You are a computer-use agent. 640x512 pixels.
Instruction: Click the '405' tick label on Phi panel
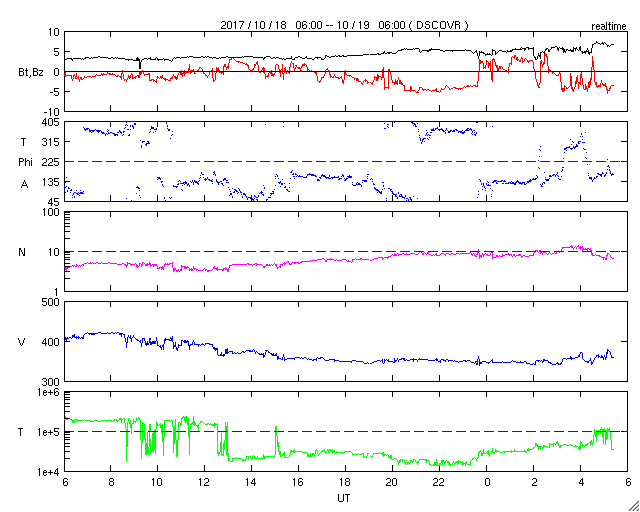[52, 122]
